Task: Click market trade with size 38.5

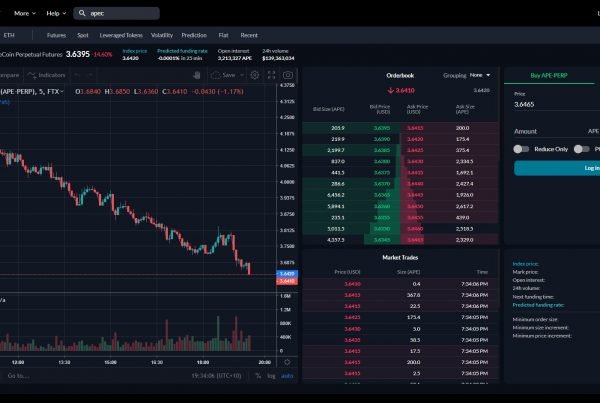Action: coord(400,340)
